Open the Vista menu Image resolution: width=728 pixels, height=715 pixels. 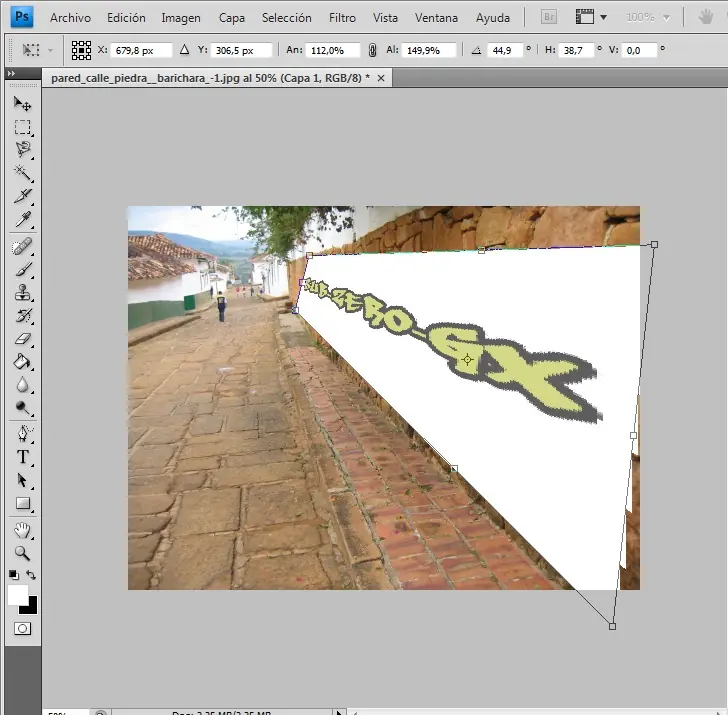[385, 18]
